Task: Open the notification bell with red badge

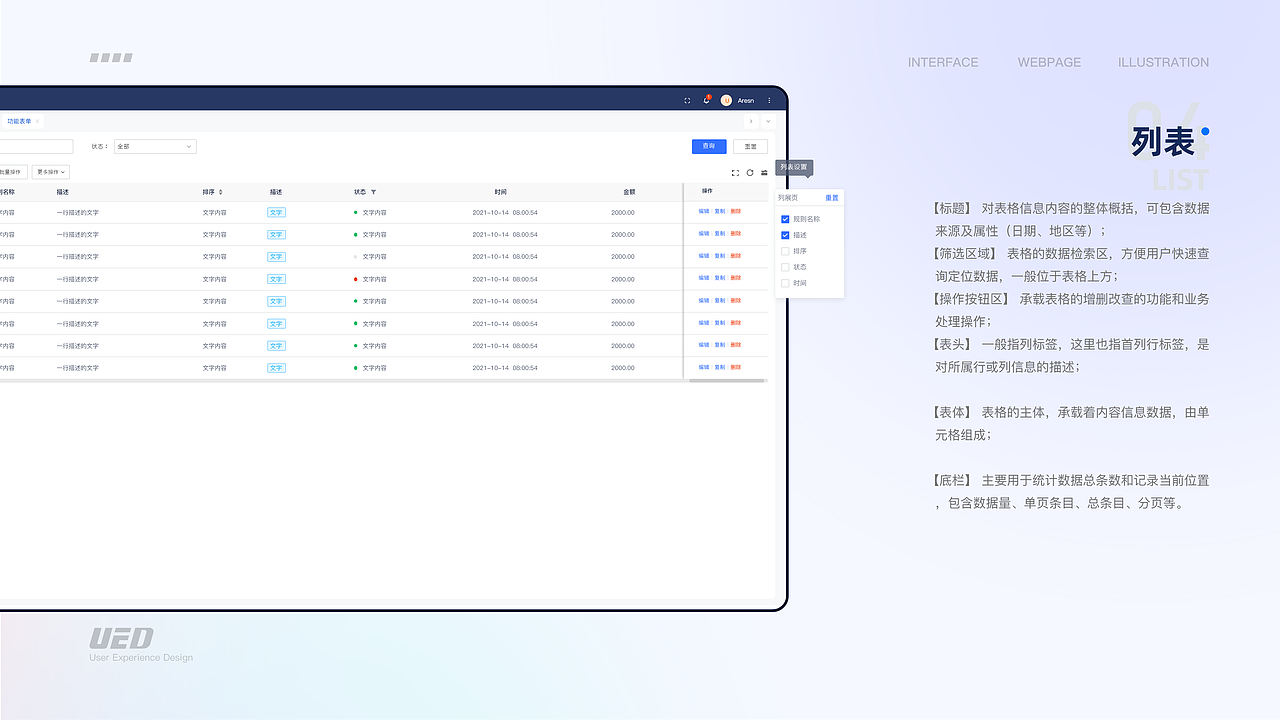Action: coord(707,101)
